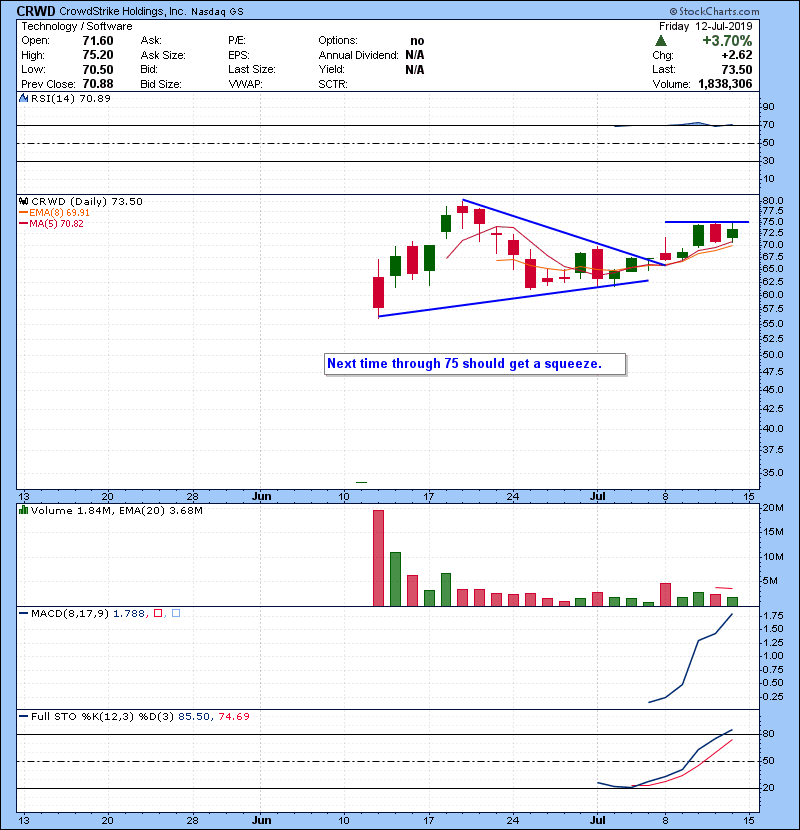
Task: Click the Open price 71.60 value
Action: (x=98, y=41)
